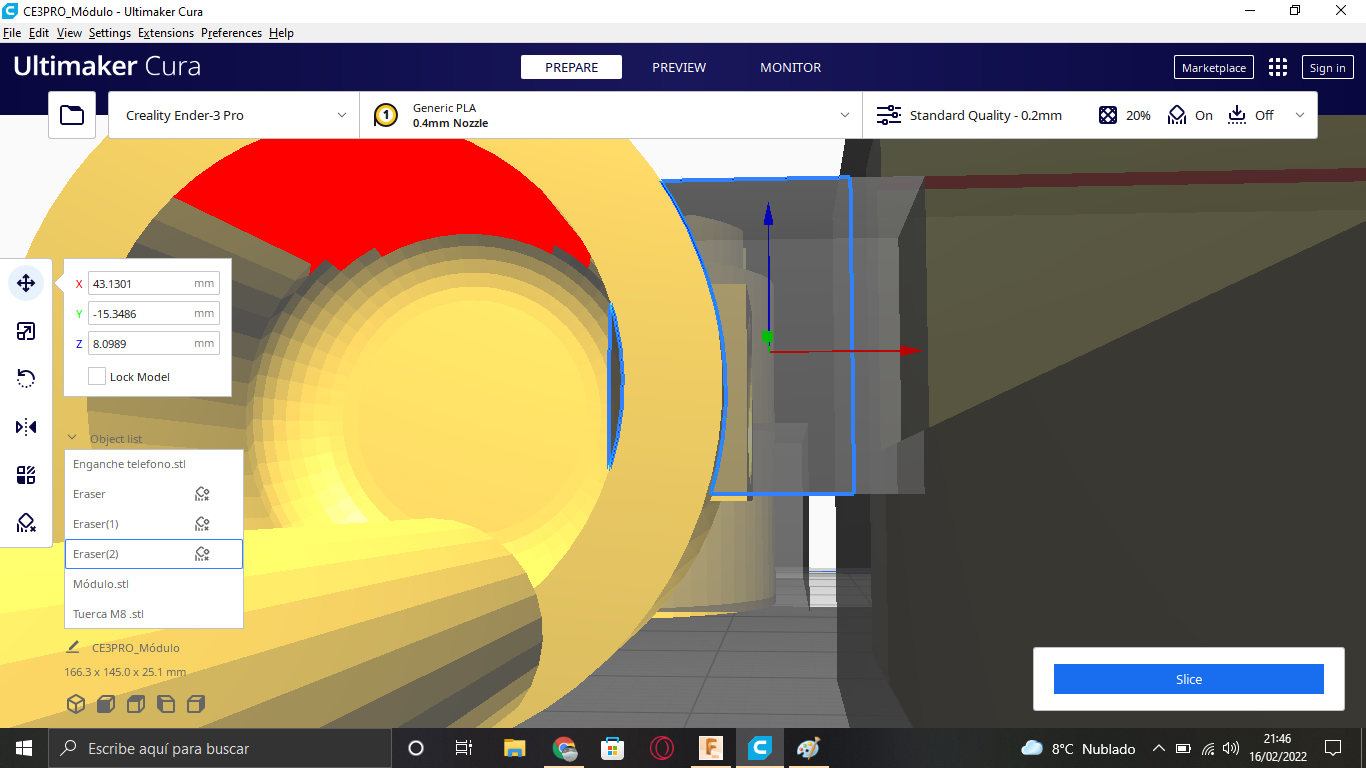Select the Eraser object in the list
This screenshot has width=1366, height=768.
(154, 494)
